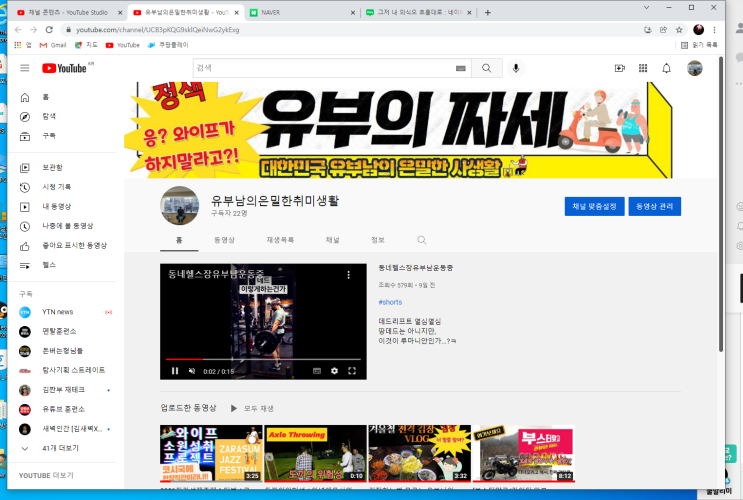Open the YouTube apps grid icon
This screenshot has height=500, width=743.
[x=643, y=68]
